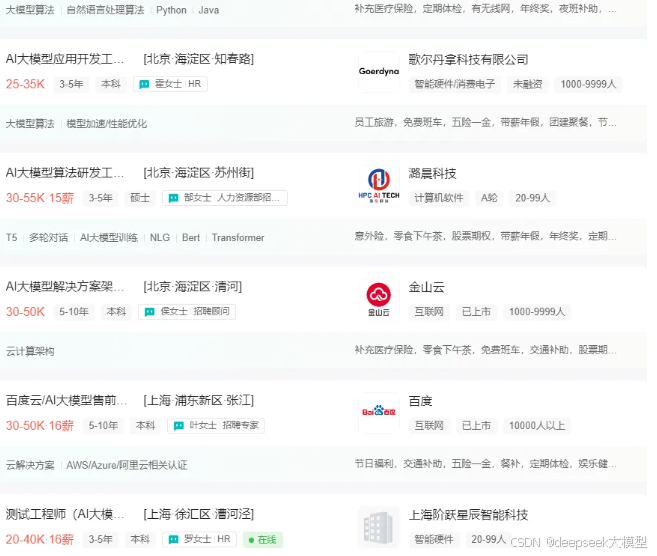
Task: Open job AI大模型应用开发工... listing
Action: click(x=65, y=59)
